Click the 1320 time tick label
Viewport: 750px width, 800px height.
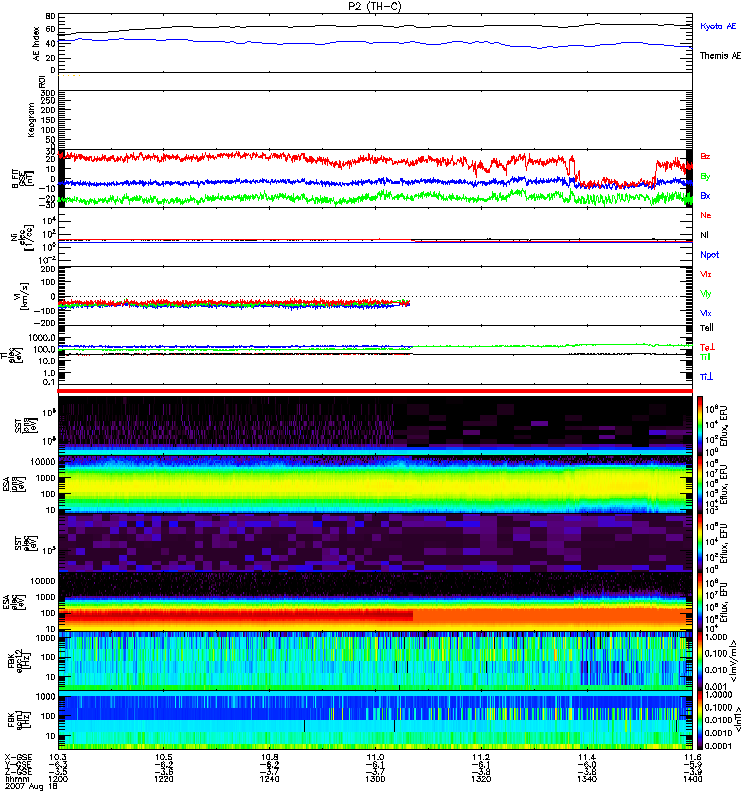pos(481,779)
